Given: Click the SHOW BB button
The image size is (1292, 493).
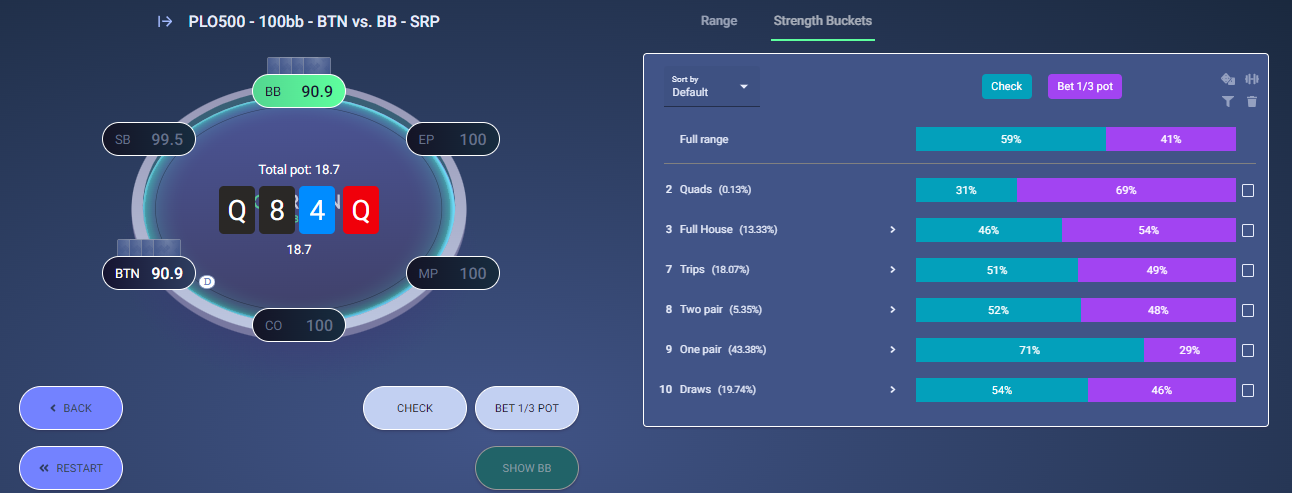Looking at the screenshot, I should click(527, 468).
